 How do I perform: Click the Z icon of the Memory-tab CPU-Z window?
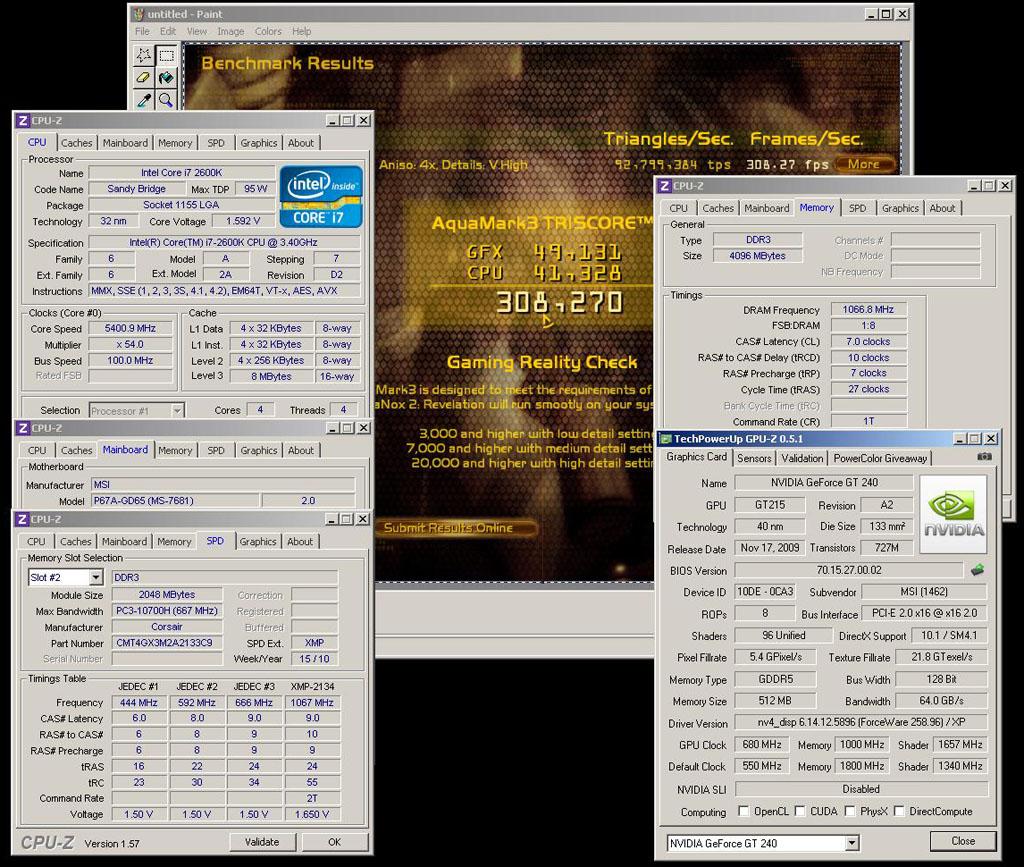point(664,186)
